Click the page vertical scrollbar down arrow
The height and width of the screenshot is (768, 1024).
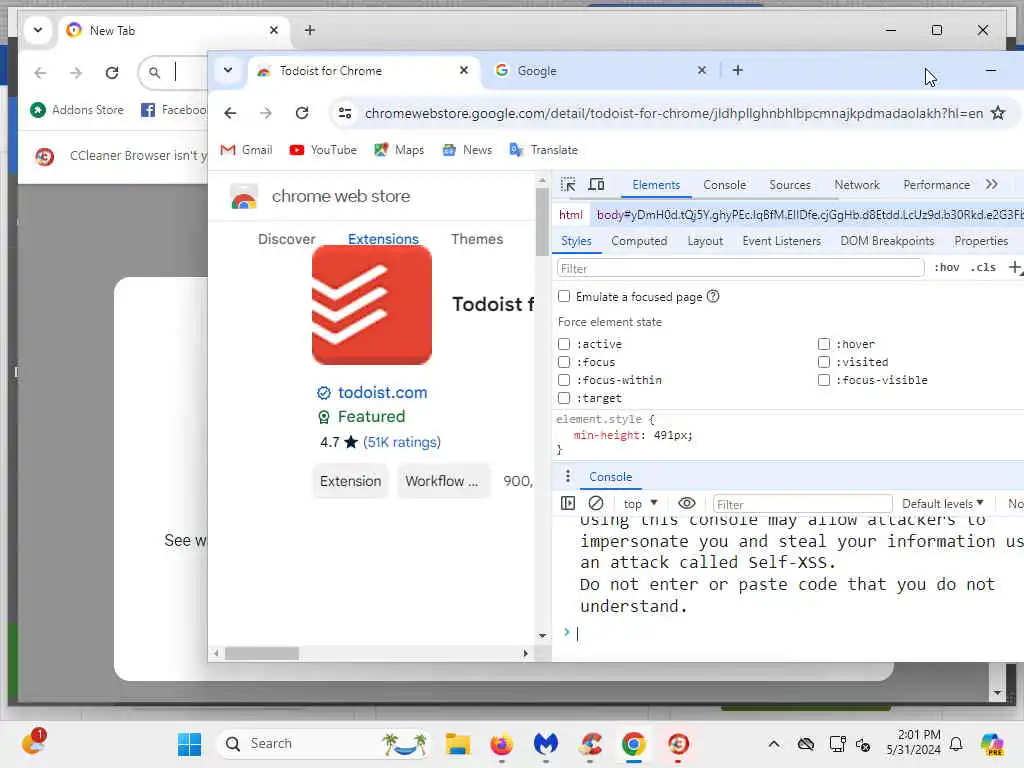point(543,635)
